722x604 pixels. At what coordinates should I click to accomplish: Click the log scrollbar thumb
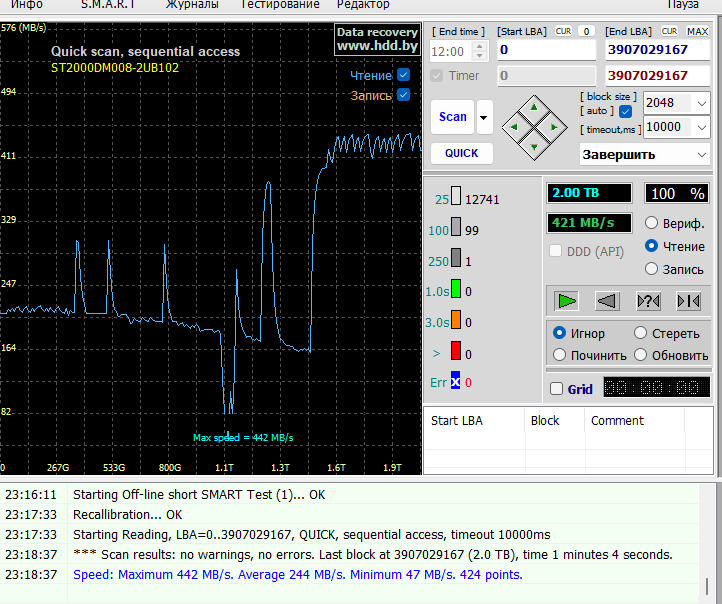pyautogui.click(x=707, y=587)
